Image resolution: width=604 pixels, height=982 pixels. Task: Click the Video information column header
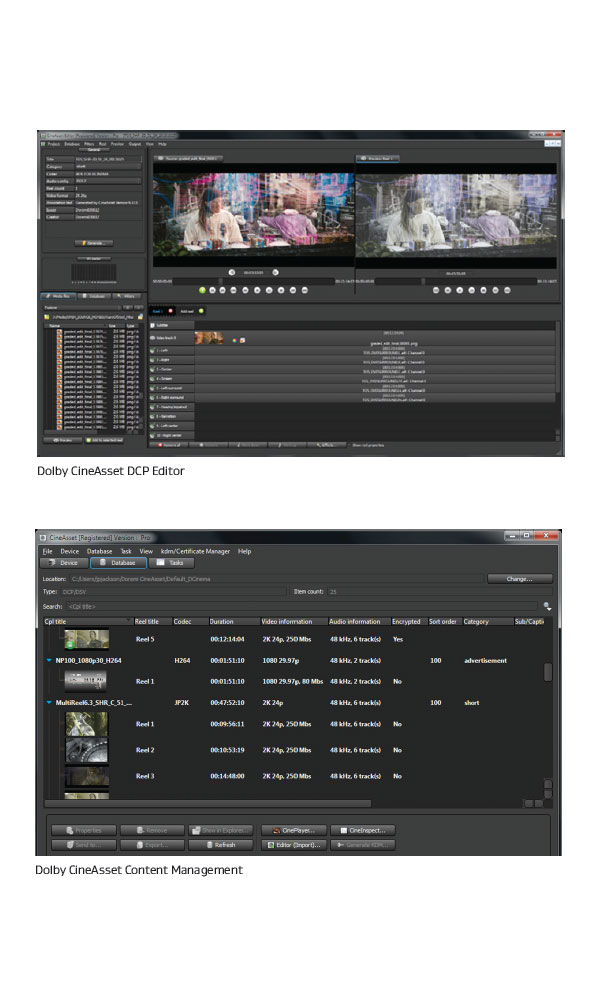click(x=293, y=622)
